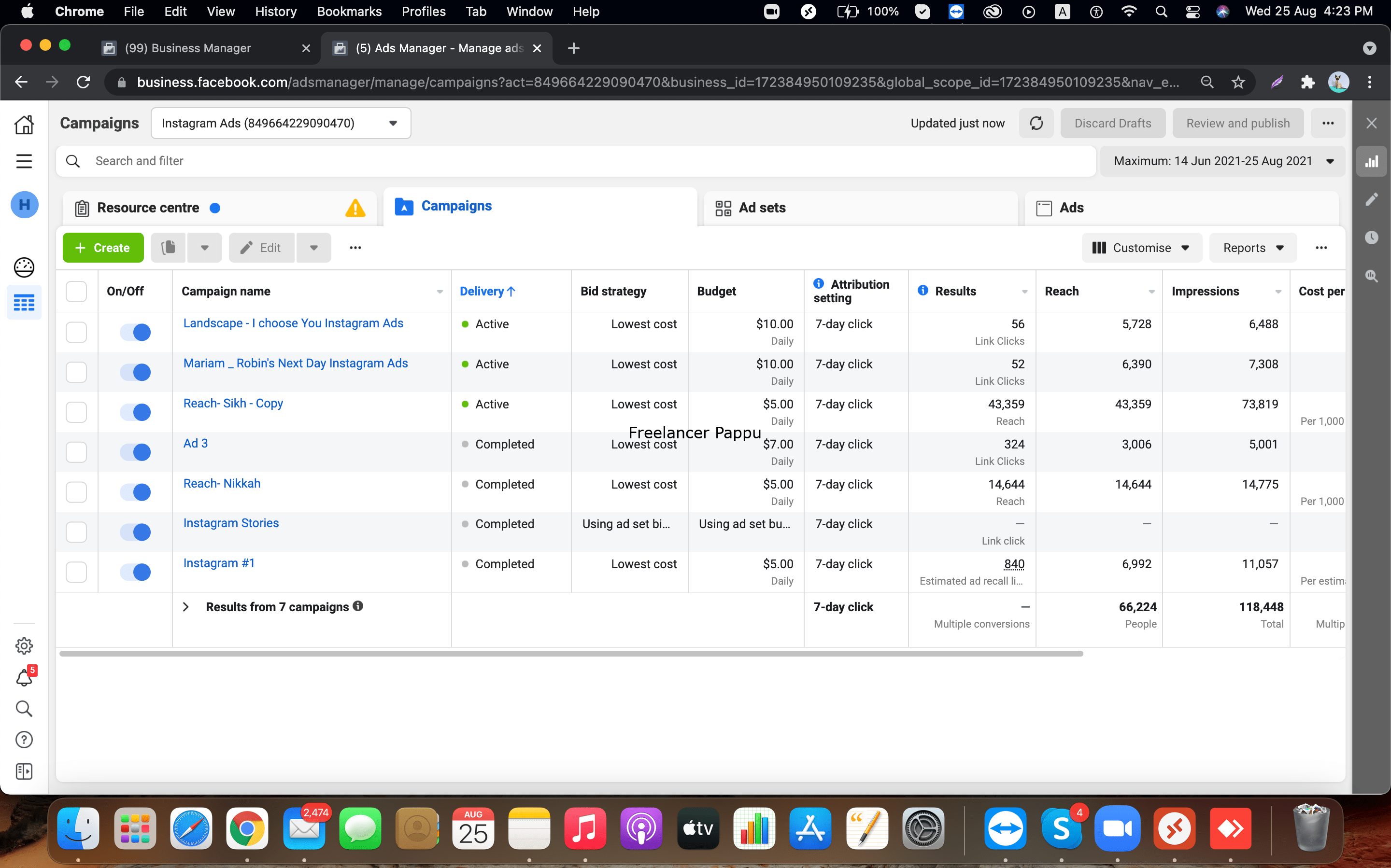Tick the select-all checkbox in table header
This screenshot has height=868, width=1391.
click(76, 291)
